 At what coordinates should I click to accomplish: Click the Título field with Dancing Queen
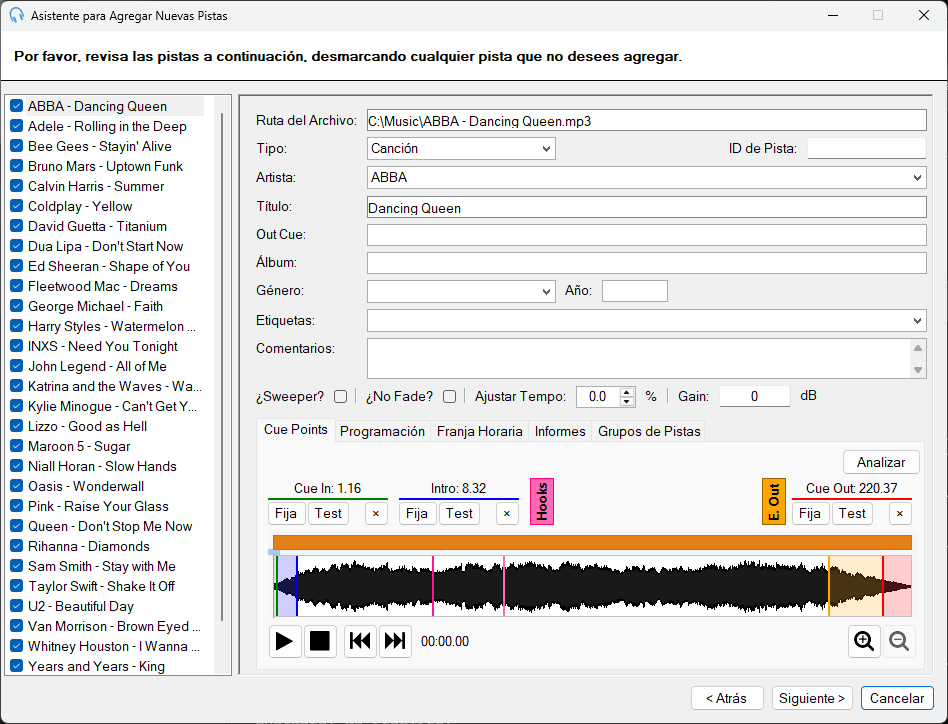click(x=646, y=207)
